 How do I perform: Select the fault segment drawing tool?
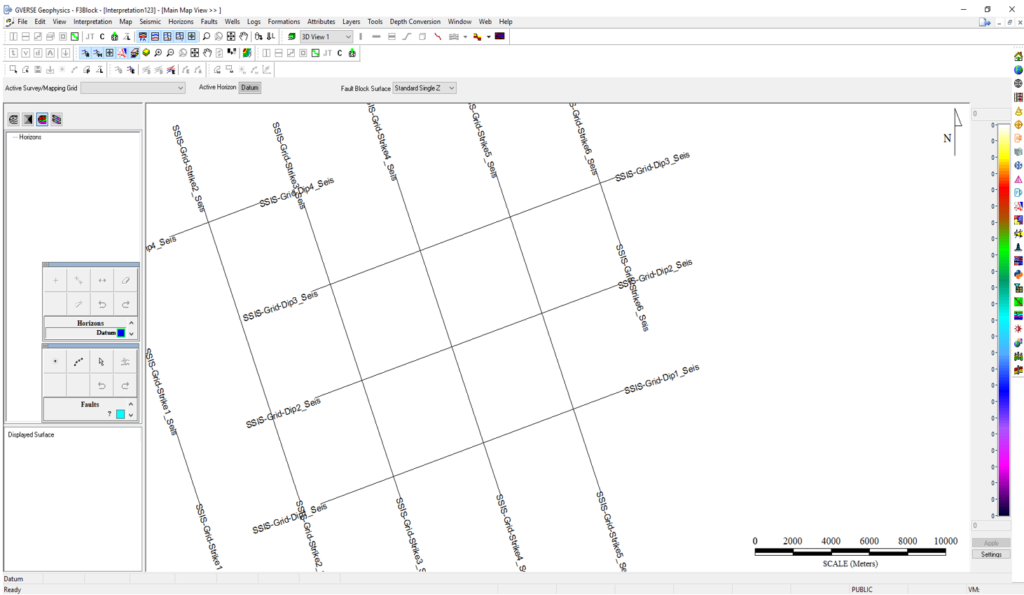tap(76, 362)
